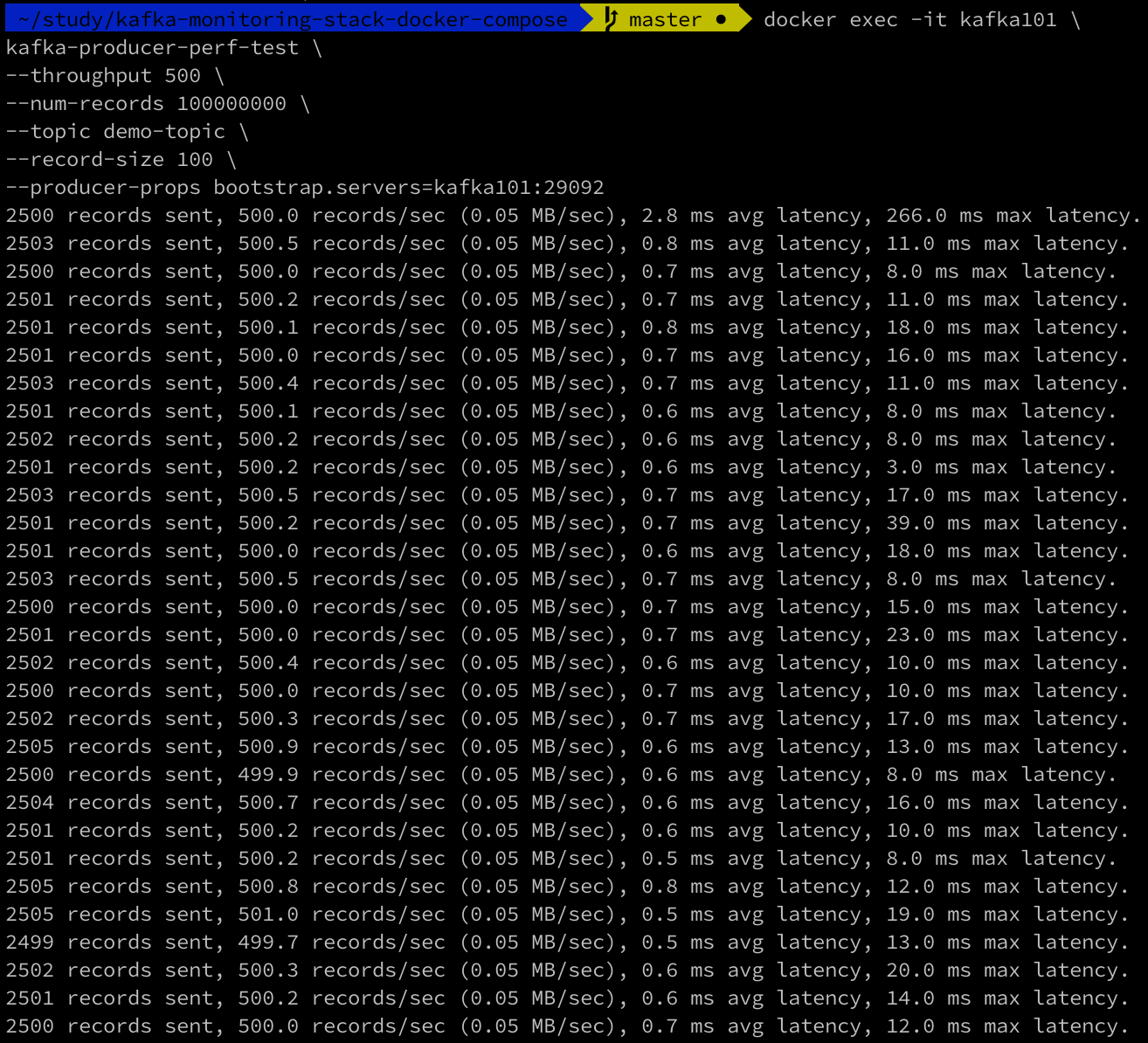Select the ~/study/kafka-monitoring-stack-docker-compose path segment

tap(293, 19)
